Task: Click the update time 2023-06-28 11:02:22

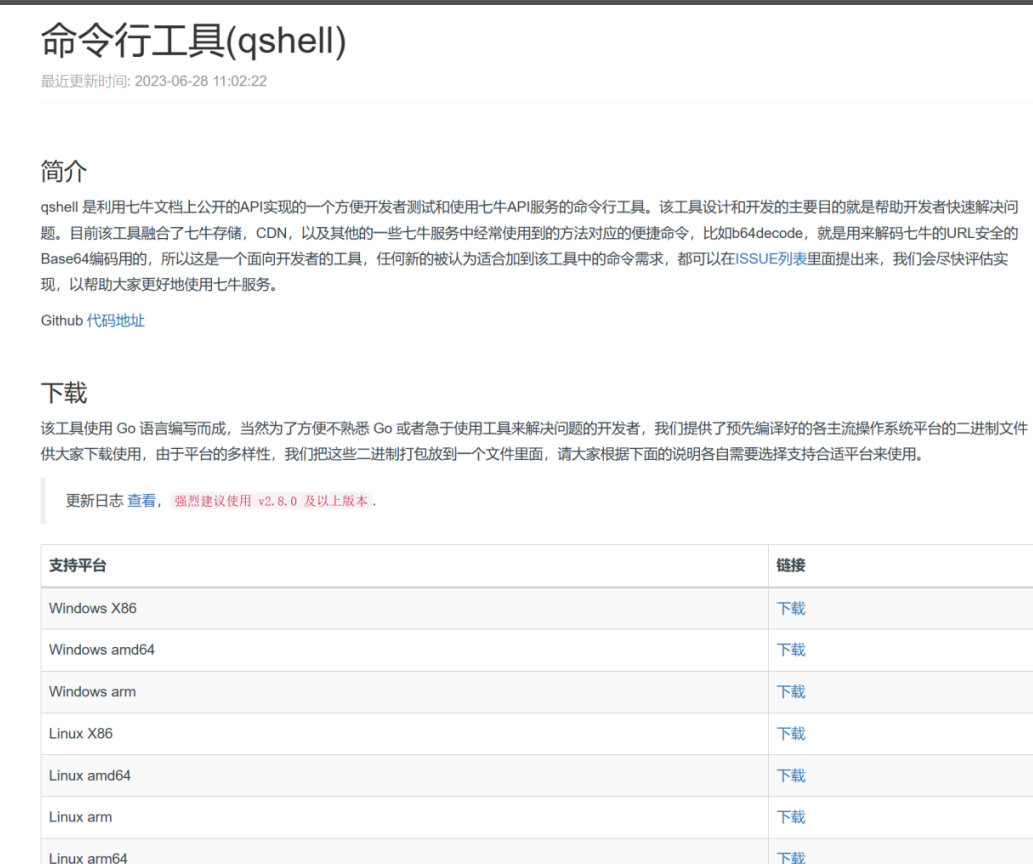Action: coord(201,81)
